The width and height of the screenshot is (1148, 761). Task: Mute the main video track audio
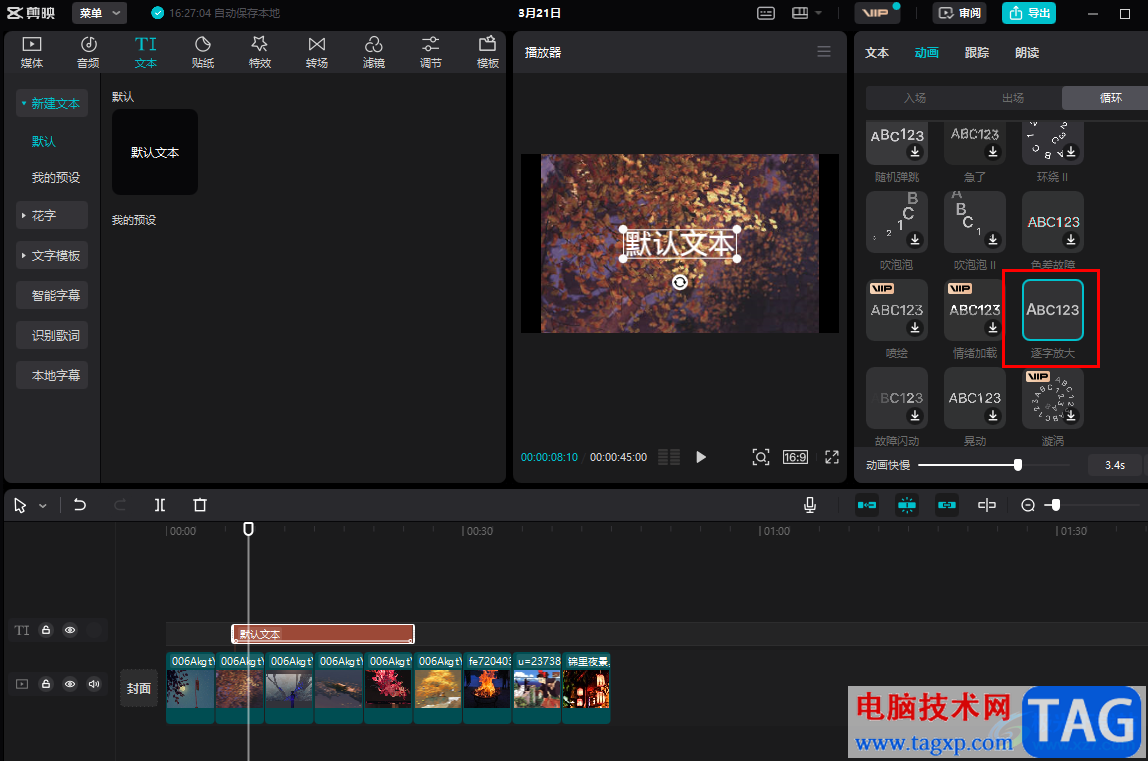click(94, 684)
